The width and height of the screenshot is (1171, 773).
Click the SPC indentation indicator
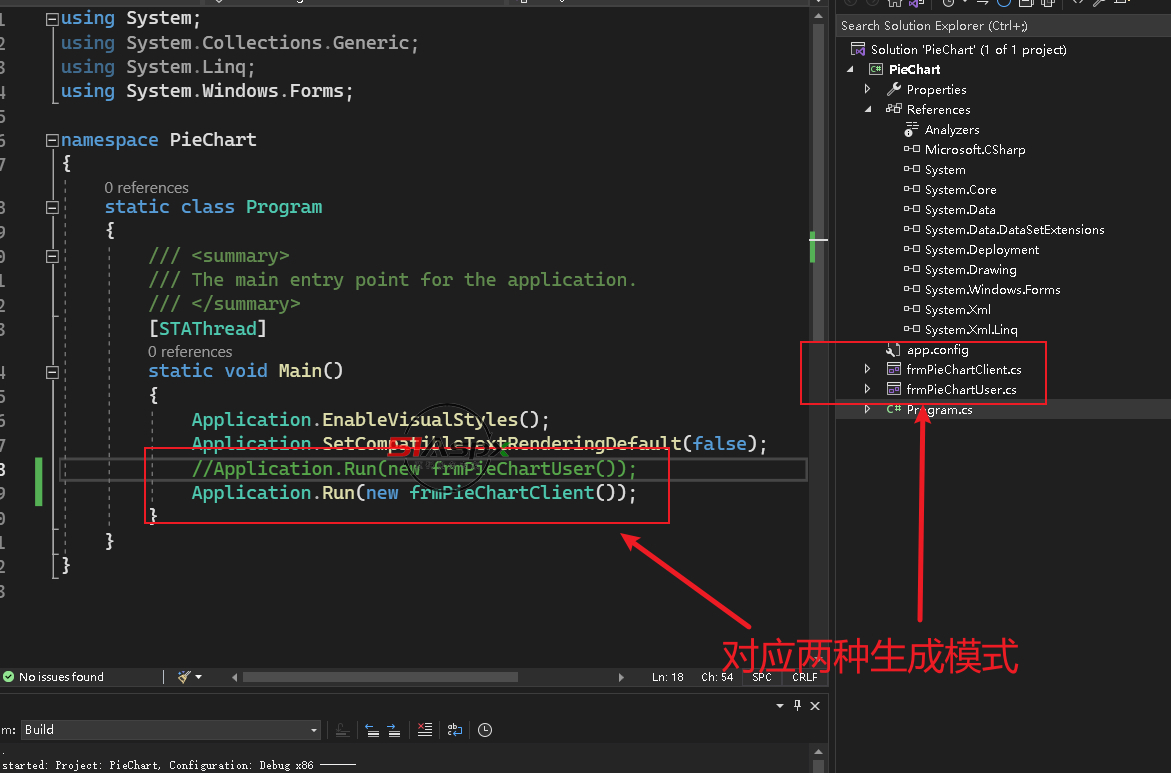coord(762,677)
